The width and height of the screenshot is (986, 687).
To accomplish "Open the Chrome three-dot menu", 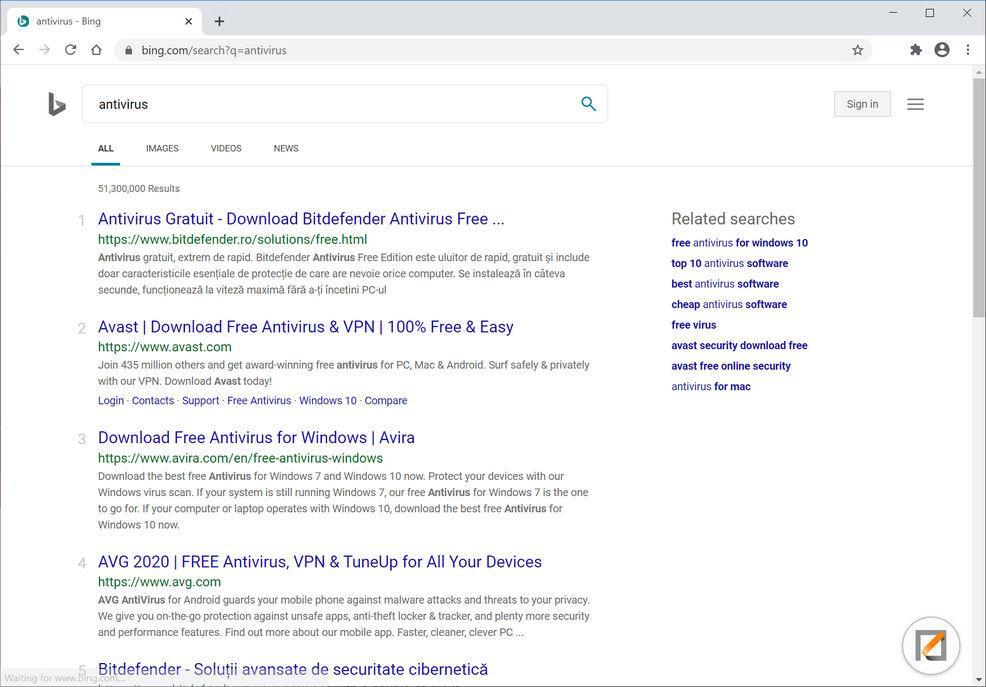I will pyautogui.click(x=967, y=50).
